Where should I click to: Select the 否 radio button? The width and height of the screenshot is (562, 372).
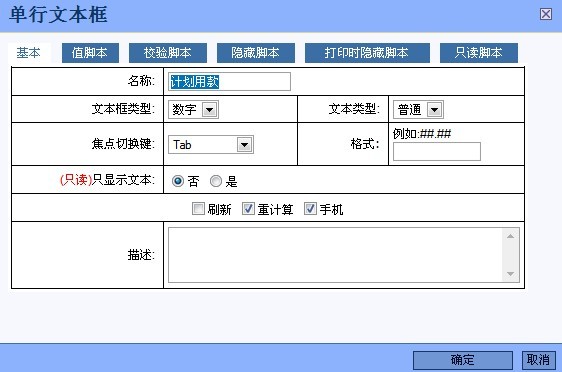tap(178, 181)
